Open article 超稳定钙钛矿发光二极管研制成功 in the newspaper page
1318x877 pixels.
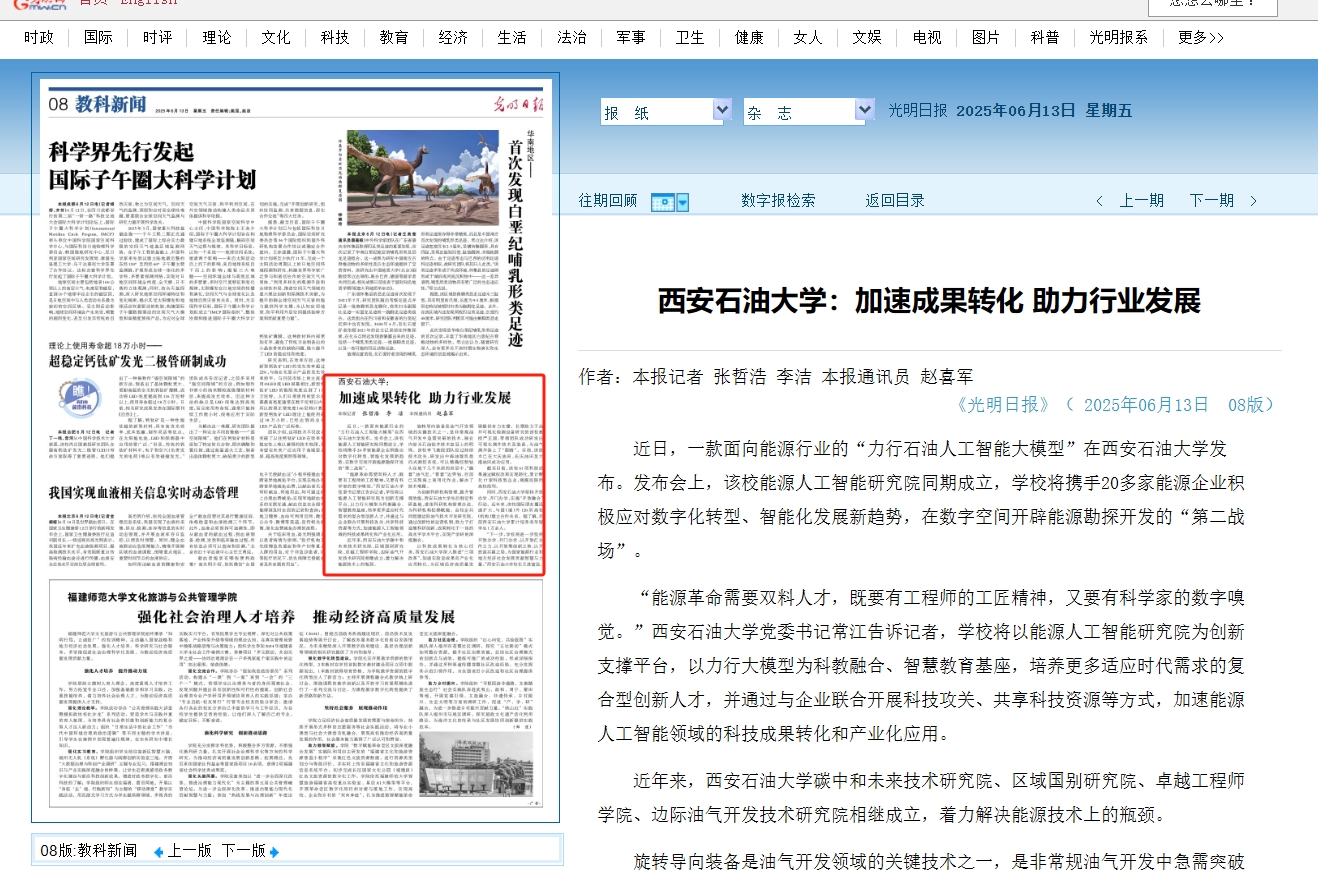[x=138, y=360]
